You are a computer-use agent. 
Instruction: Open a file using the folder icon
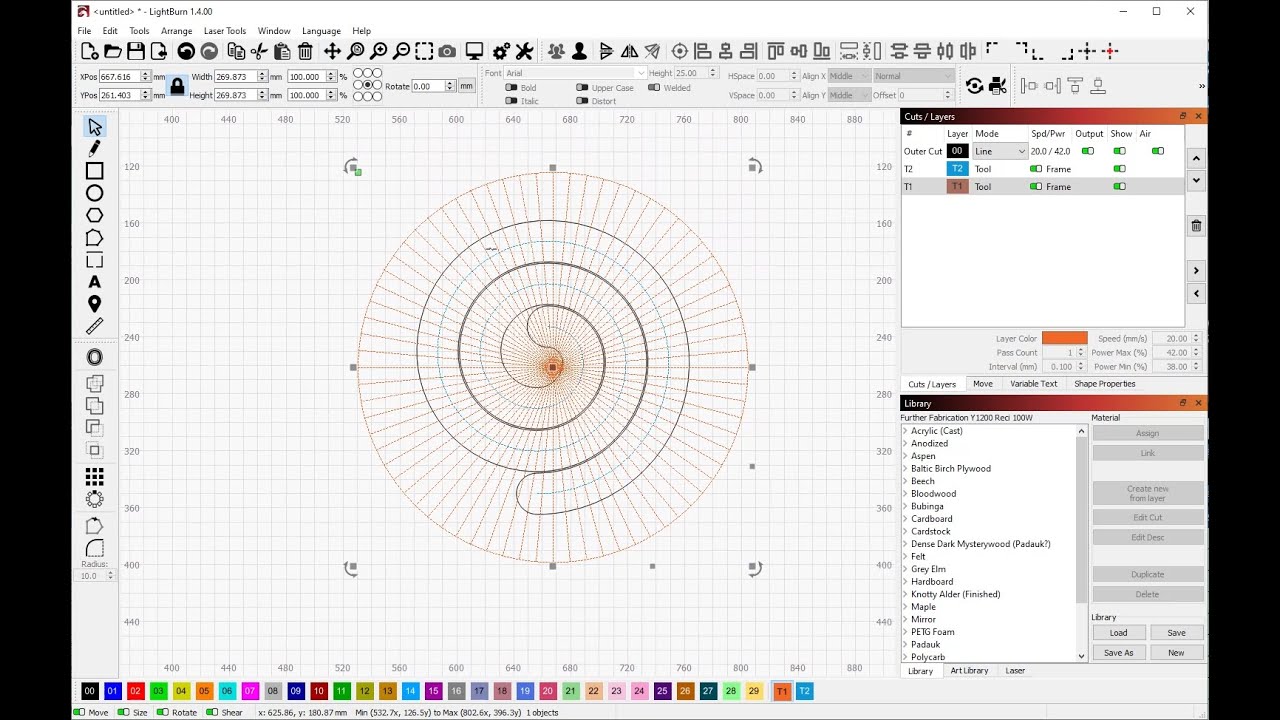(113, 51)
